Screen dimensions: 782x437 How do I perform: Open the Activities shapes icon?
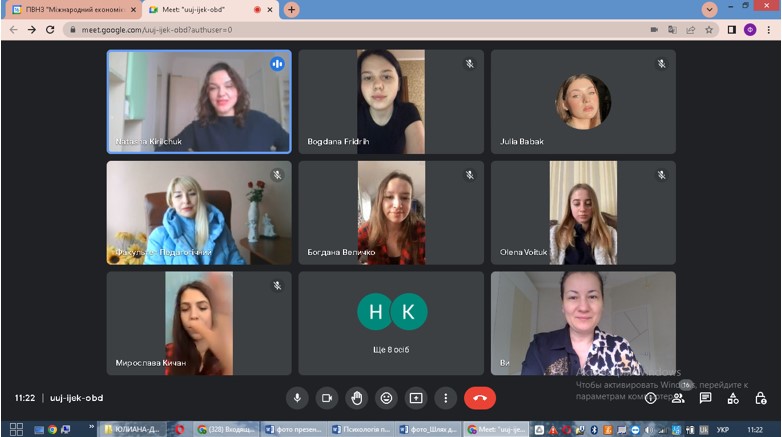click(733, 398)
